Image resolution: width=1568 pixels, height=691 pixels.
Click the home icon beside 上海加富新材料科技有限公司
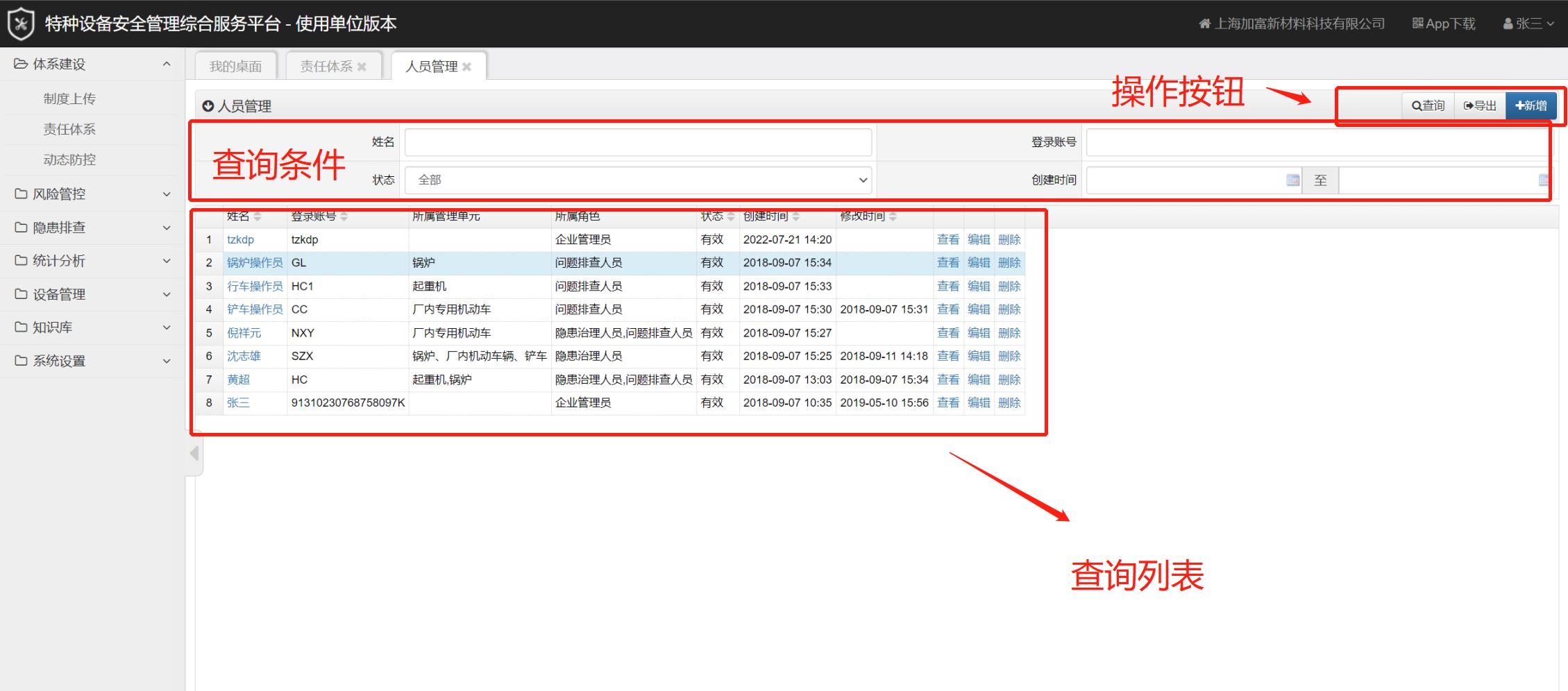tap(1204, 24)
